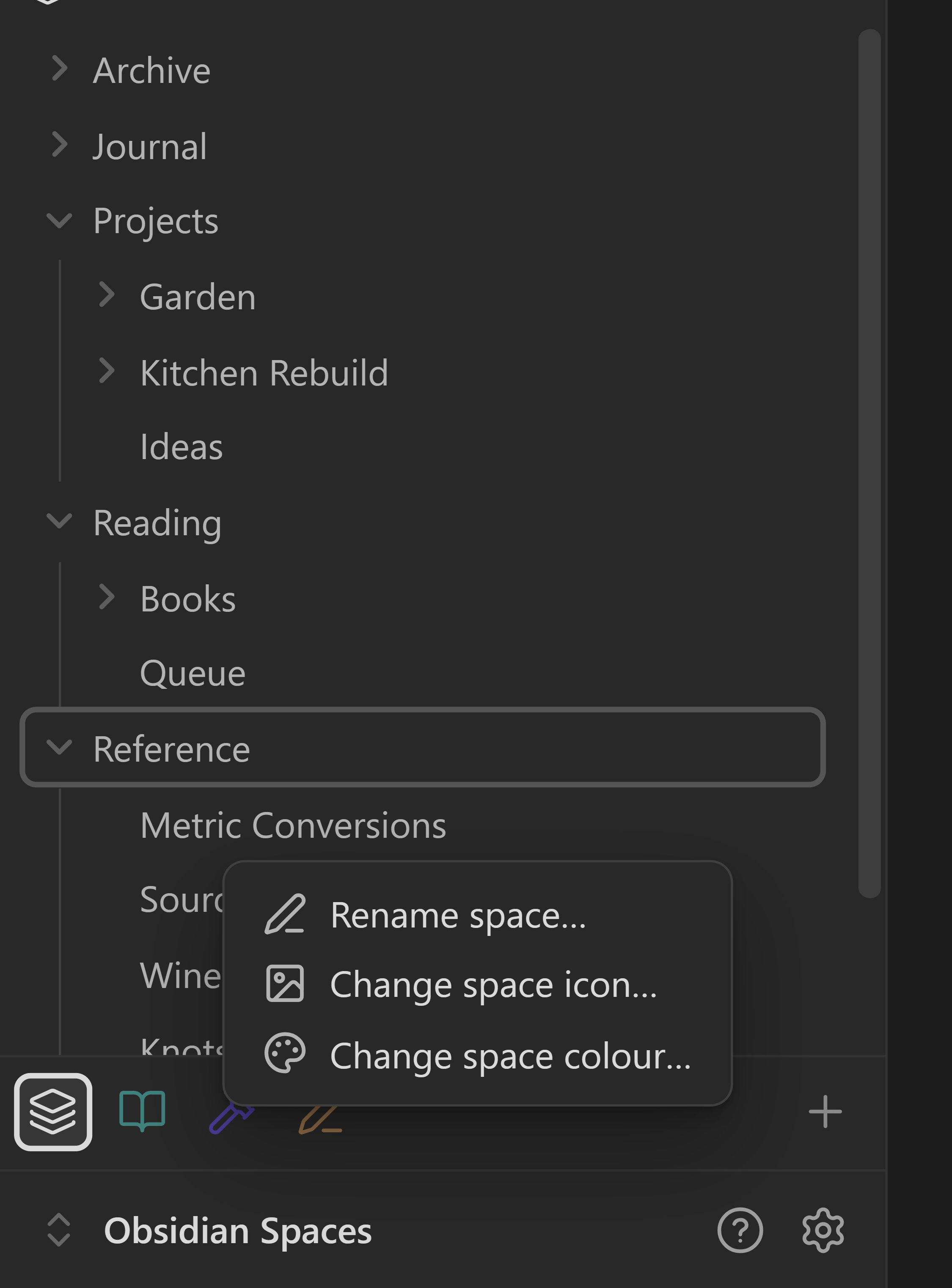This screenshot has width=952, height=1288.
Task: Collapse the Projects folder chevron
Action: (59, 220)
